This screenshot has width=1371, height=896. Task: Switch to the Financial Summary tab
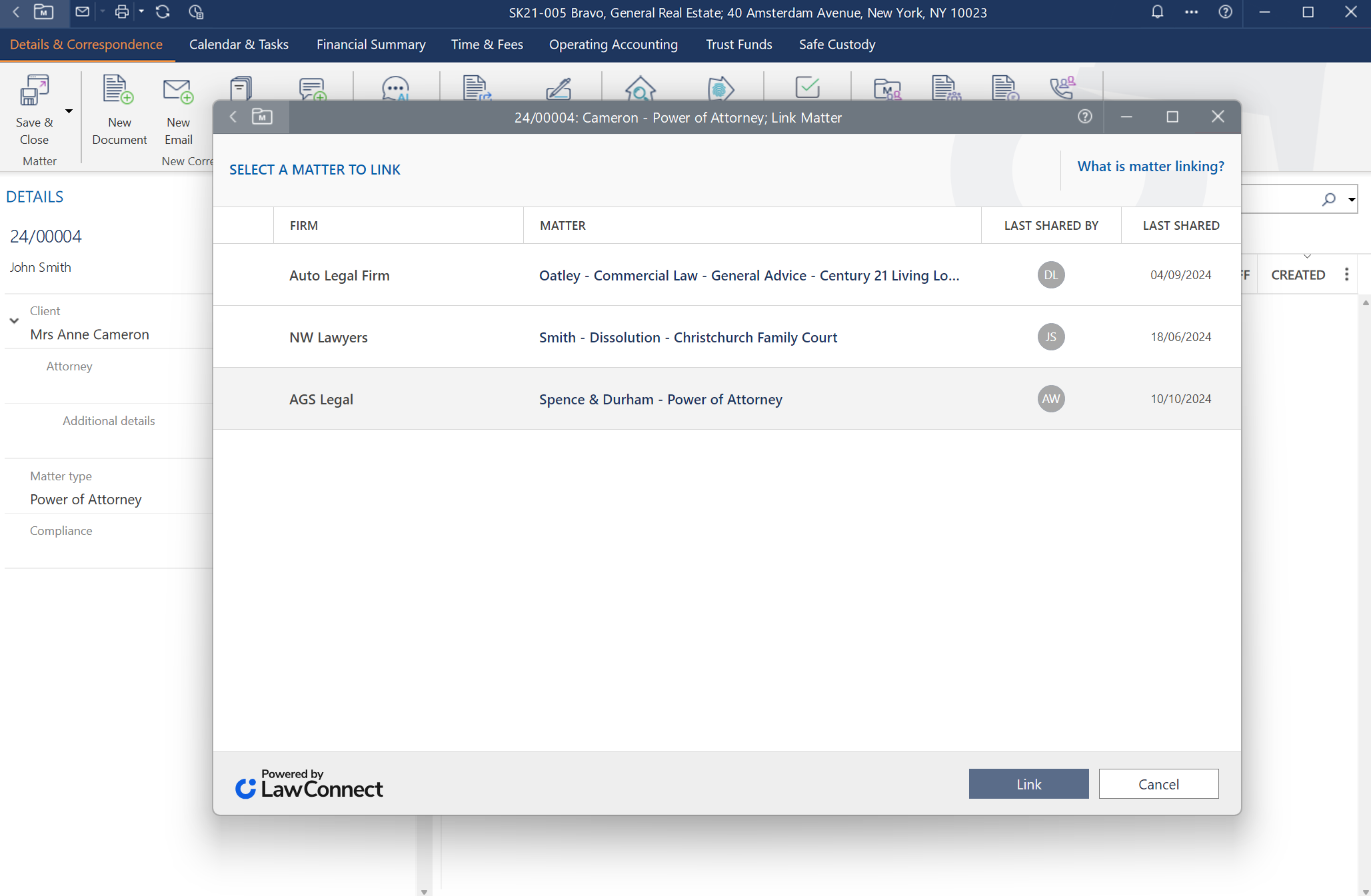(x=371, y=45)
